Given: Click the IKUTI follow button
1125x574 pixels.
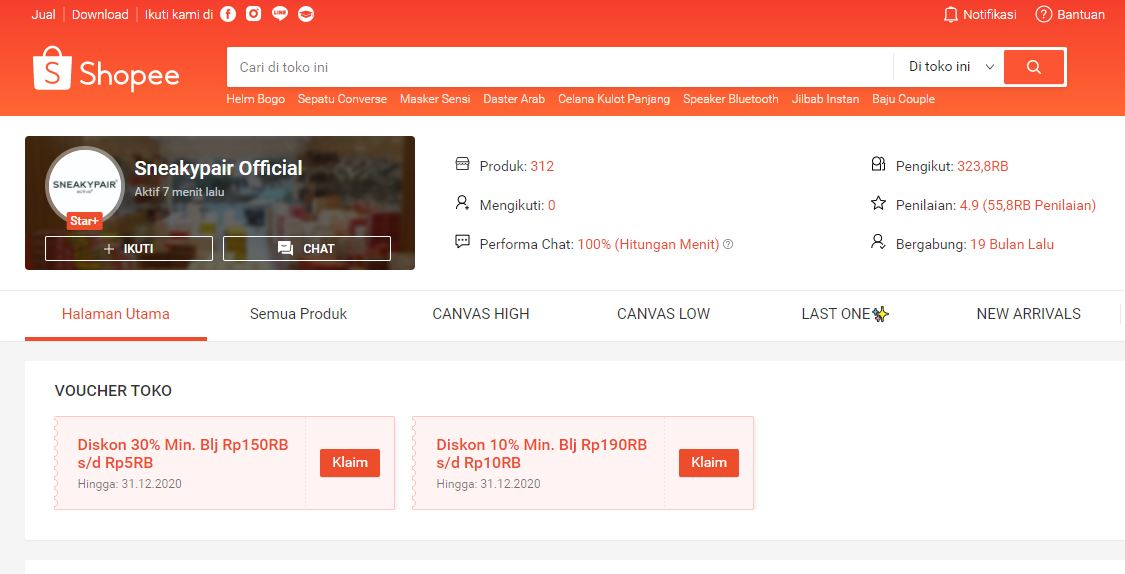Looking at the screenshot, I should click(x=129, y=248).
